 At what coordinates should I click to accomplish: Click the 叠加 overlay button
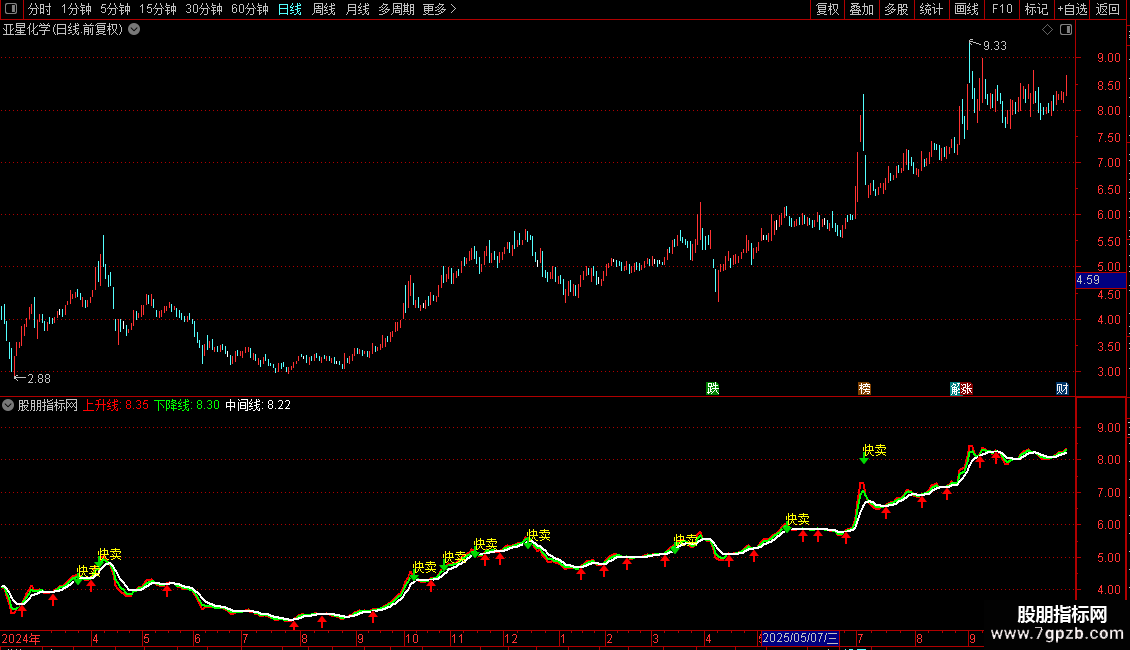861,9
